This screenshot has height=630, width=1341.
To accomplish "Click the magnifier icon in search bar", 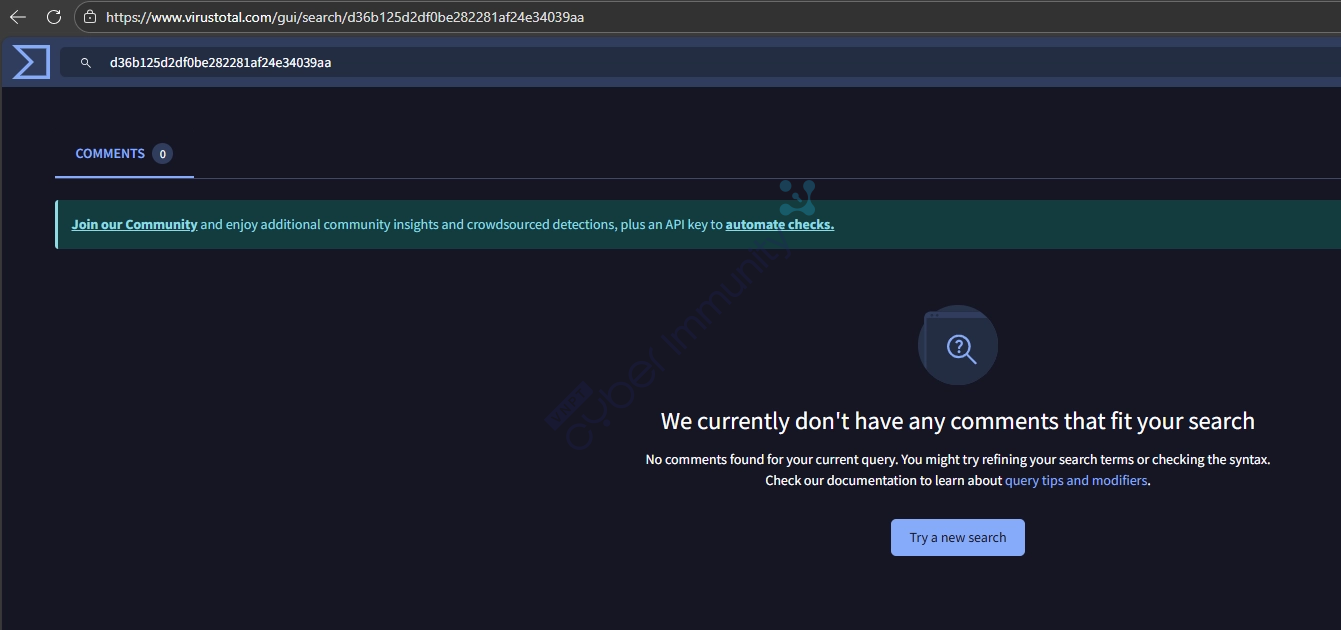I will click(86, 63).
